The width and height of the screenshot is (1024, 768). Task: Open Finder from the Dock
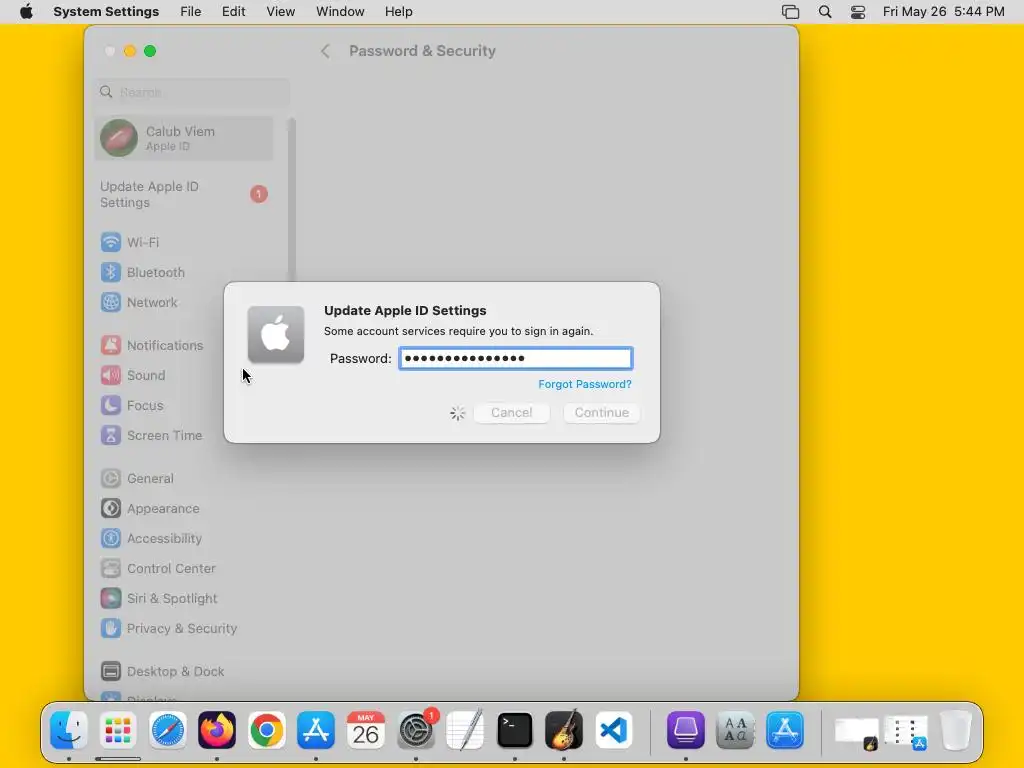click(x=69, y=730)
